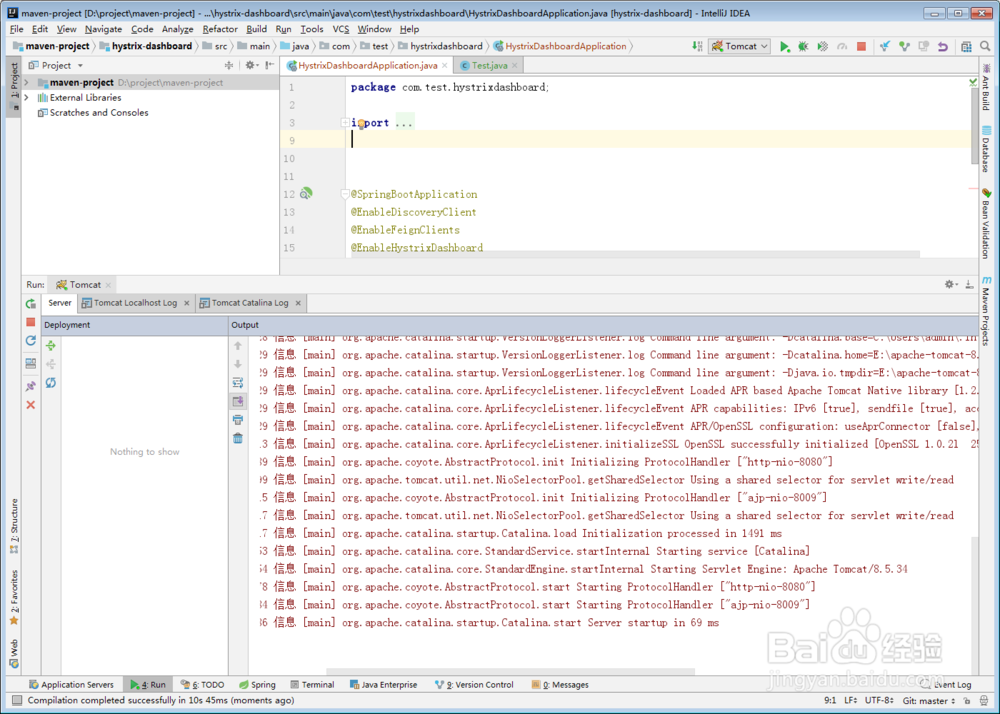1000x714 pixels.
Task: Open the Tomcat run configuration dropdown
Action: [x=740, y=47]
